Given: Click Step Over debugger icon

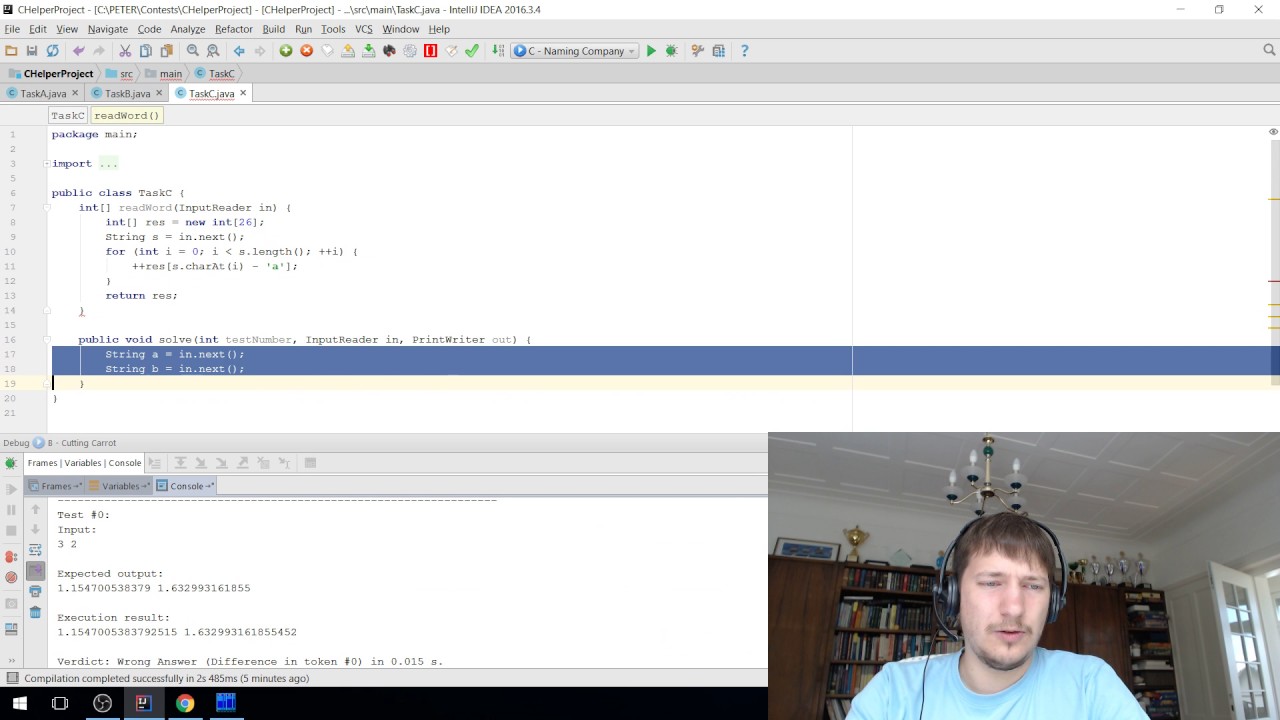Looking at the screenshot, I should tap(180, 463).
